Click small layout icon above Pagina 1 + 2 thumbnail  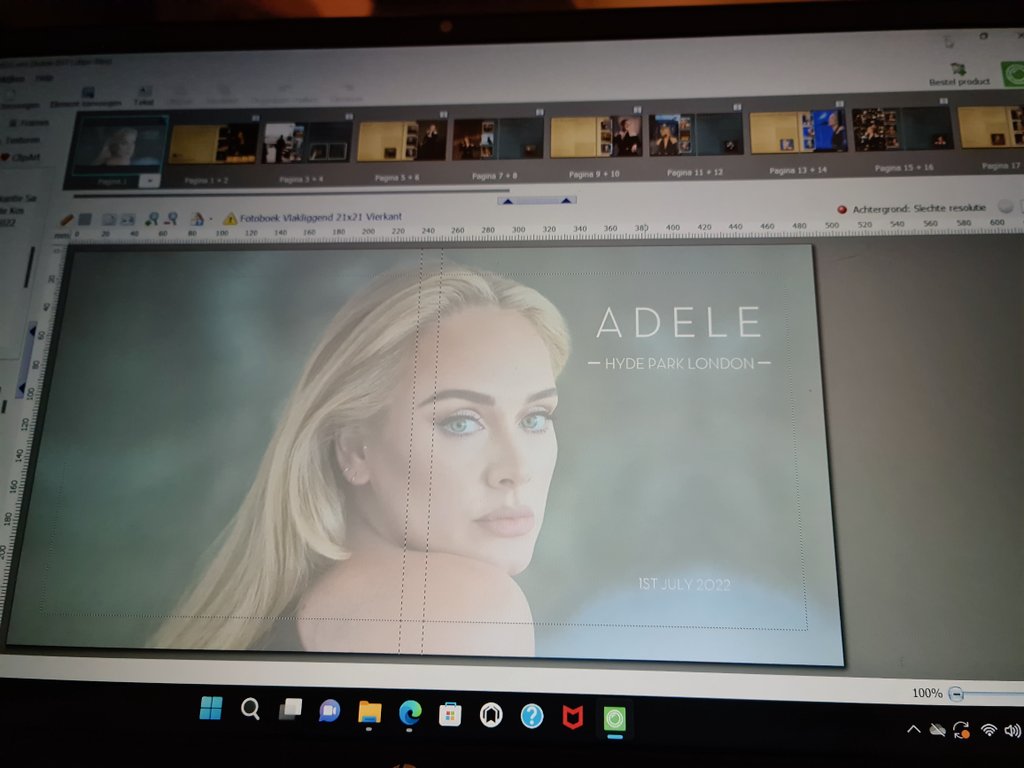coord(255,118)
